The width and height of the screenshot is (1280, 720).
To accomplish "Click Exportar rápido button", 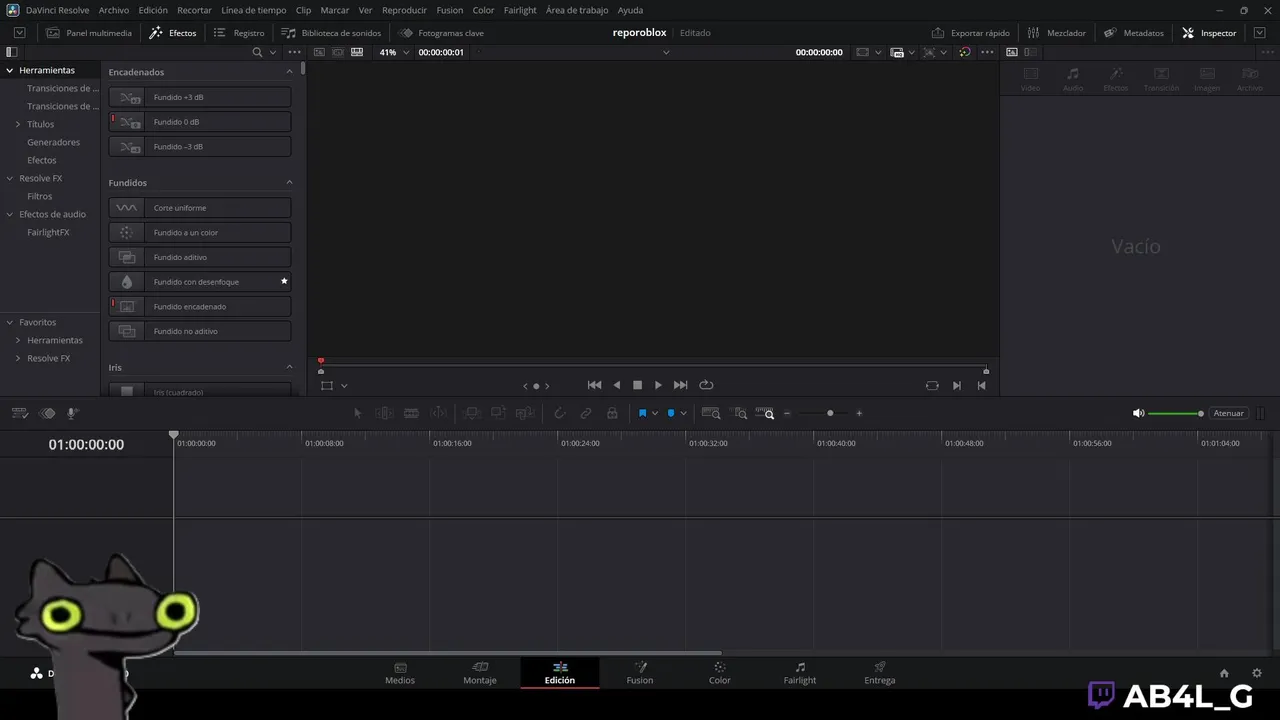I will click(x=970, y=33).
